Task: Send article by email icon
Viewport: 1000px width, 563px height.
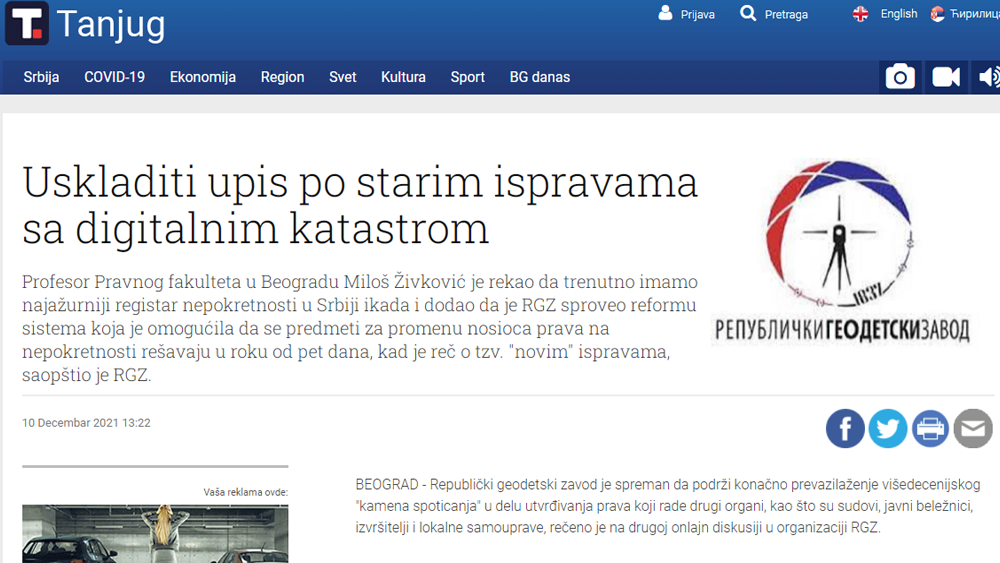Action: pos(973,428)
